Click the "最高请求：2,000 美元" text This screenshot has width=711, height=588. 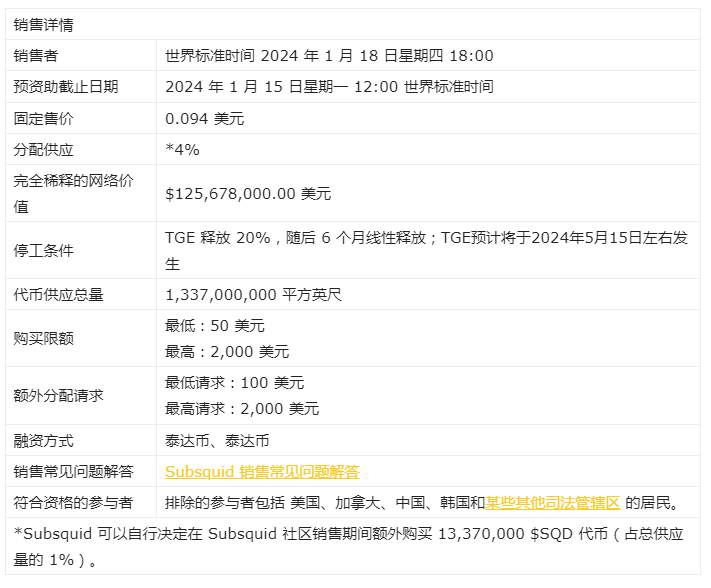click(x=242, y=408)
